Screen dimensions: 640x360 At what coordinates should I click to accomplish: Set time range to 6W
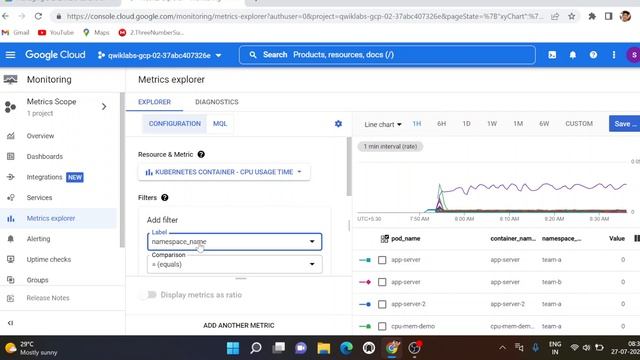click(544, 124)
